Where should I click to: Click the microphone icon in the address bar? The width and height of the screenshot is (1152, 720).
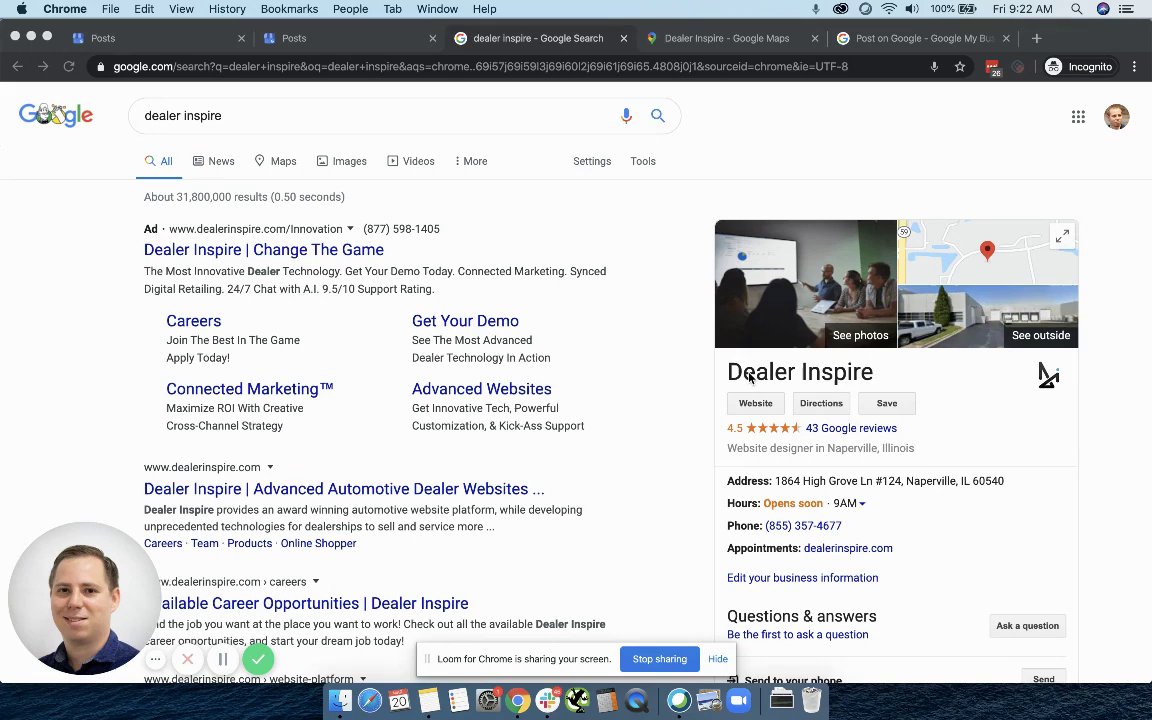click(934, 67)
